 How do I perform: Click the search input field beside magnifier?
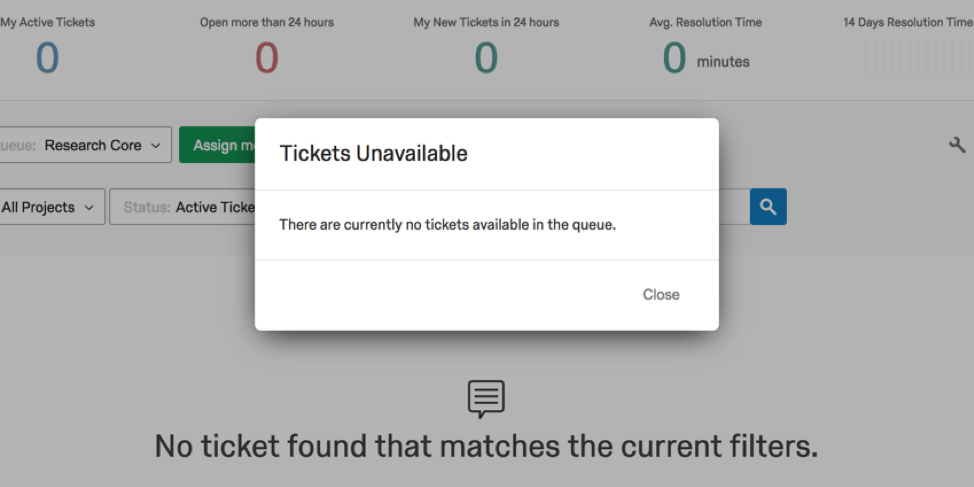(734, 207)
